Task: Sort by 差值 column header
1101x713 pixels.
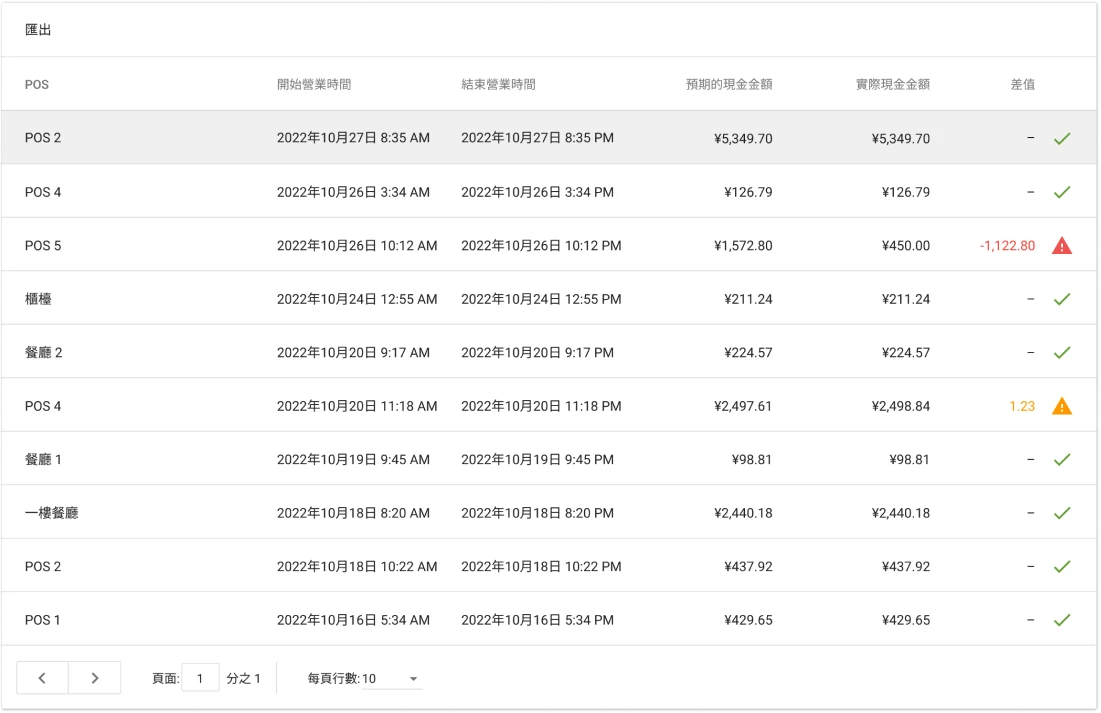Action: pyautogui.click(x=1022, y=85)
